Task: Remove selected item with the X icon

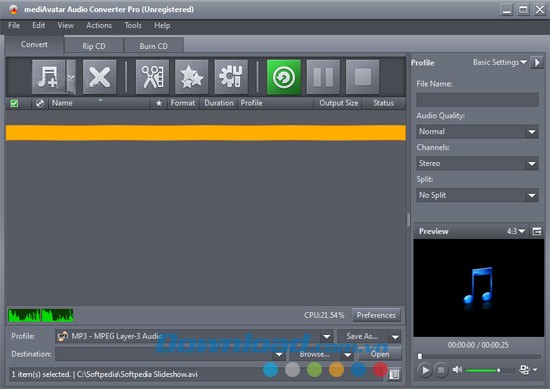Action: (x=100, y=77)
